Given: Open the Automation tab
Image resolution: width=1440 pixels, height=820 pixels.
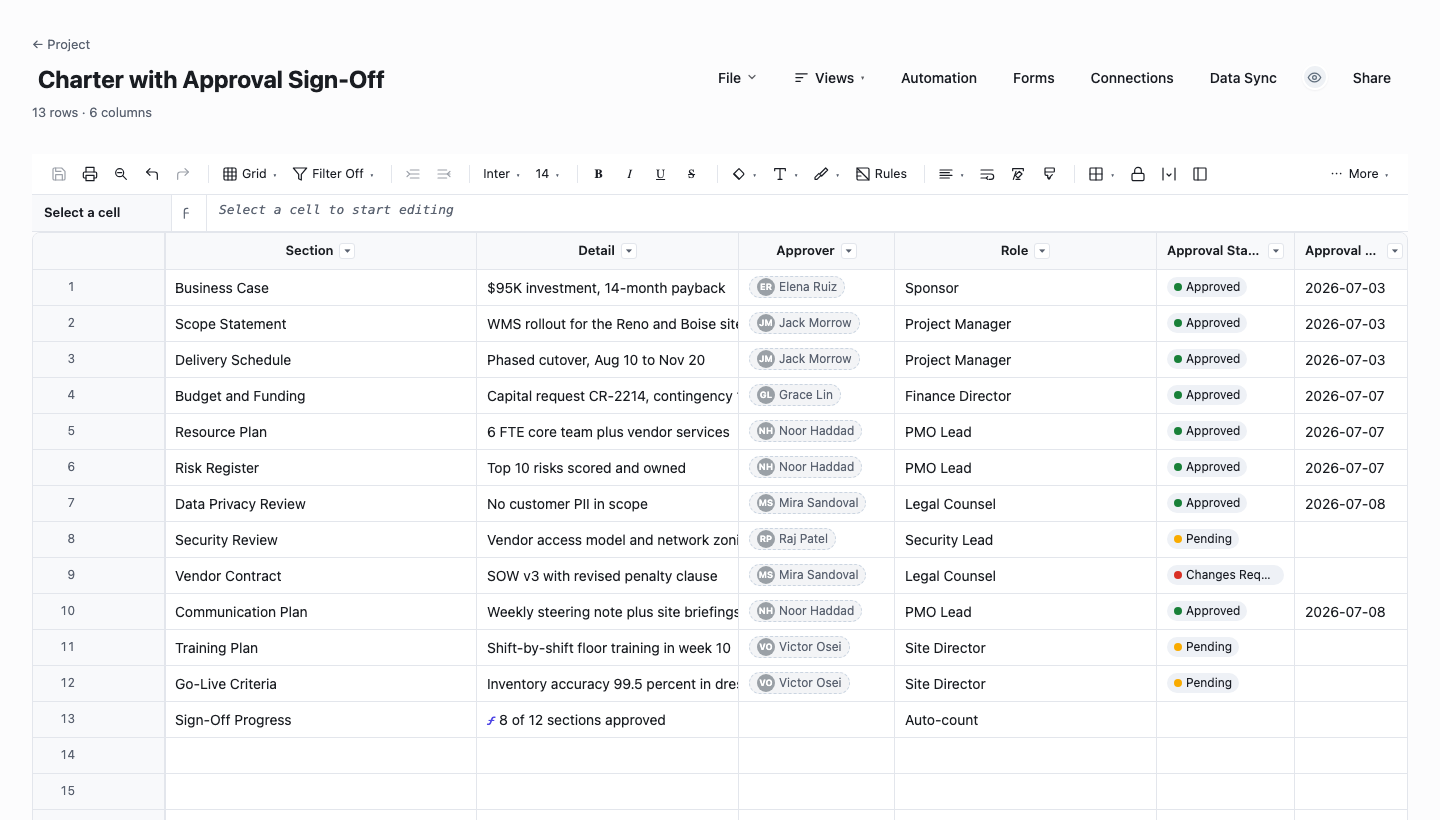Looking at the screenshot, I should (939, 78).
